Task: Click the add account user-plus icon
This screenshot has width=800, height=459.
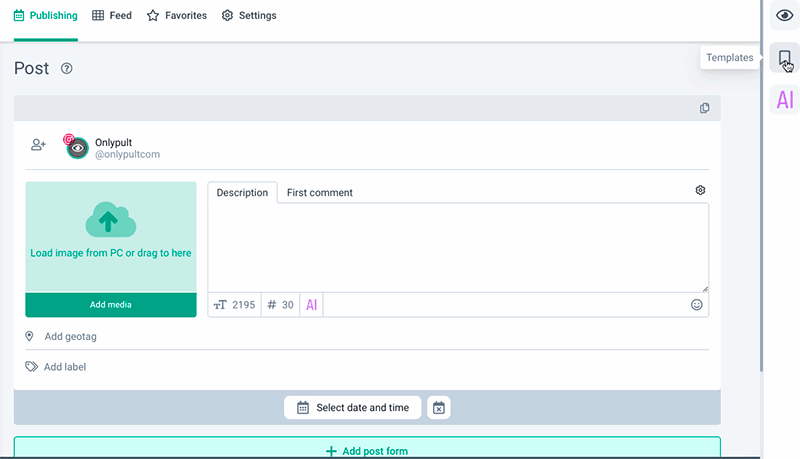Action: coord(38,145)
